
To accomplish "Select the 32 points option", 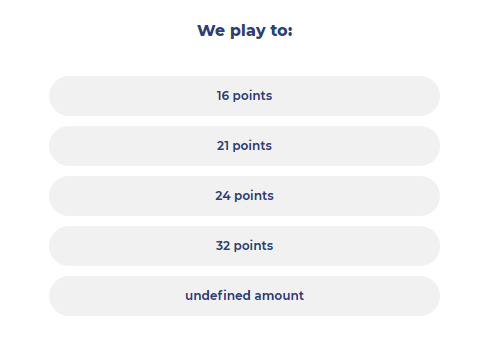I will point(244,246).
